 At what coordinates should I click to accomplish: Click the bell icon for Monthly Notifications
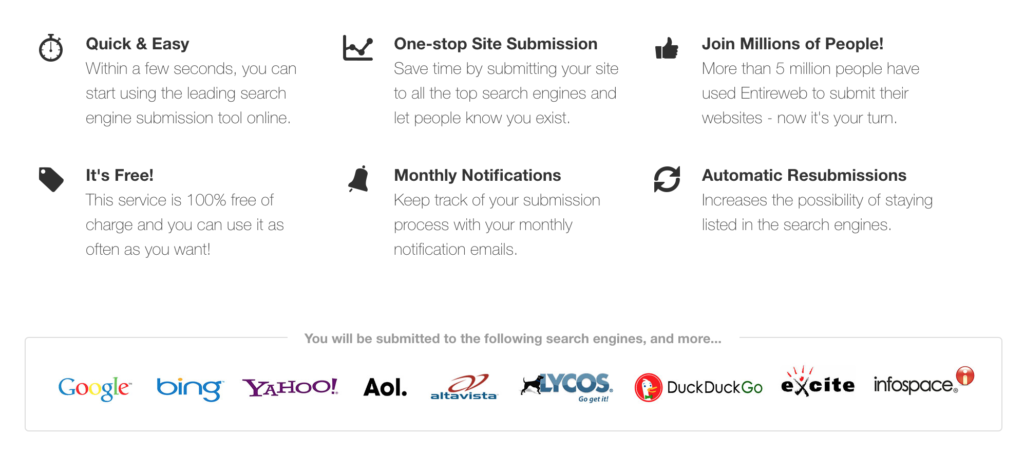(358, 179)
